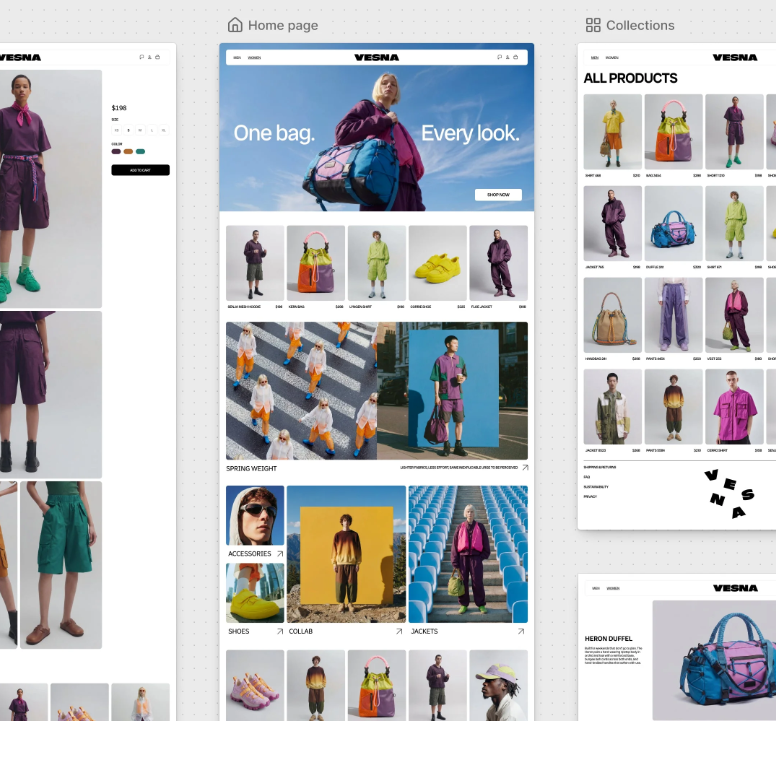Click the Every look. hero text
Screen dimensions: 776x766
point(470,133)
